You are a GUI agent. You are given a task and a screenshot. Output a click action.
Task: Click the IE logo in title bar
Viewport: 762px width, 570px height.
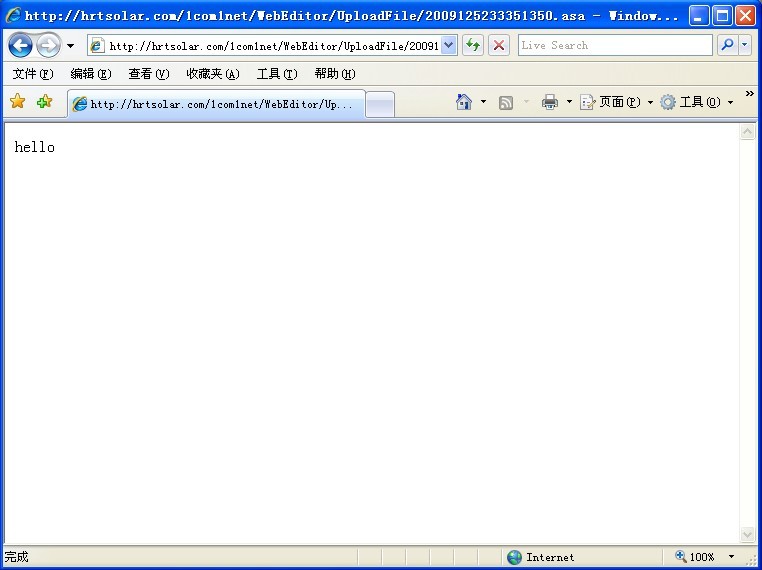pyautogui.click(x=13, y=15)
